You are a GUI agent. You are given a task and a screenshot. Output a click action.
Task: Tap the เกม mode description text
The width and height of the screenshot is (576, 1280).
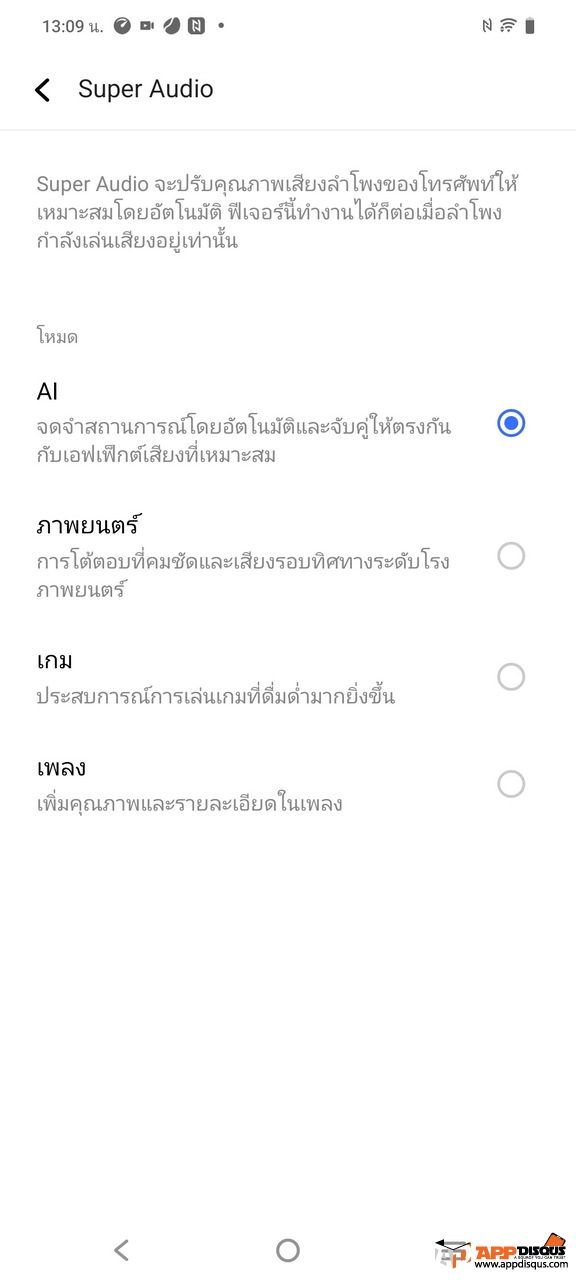tap(216, 696)
